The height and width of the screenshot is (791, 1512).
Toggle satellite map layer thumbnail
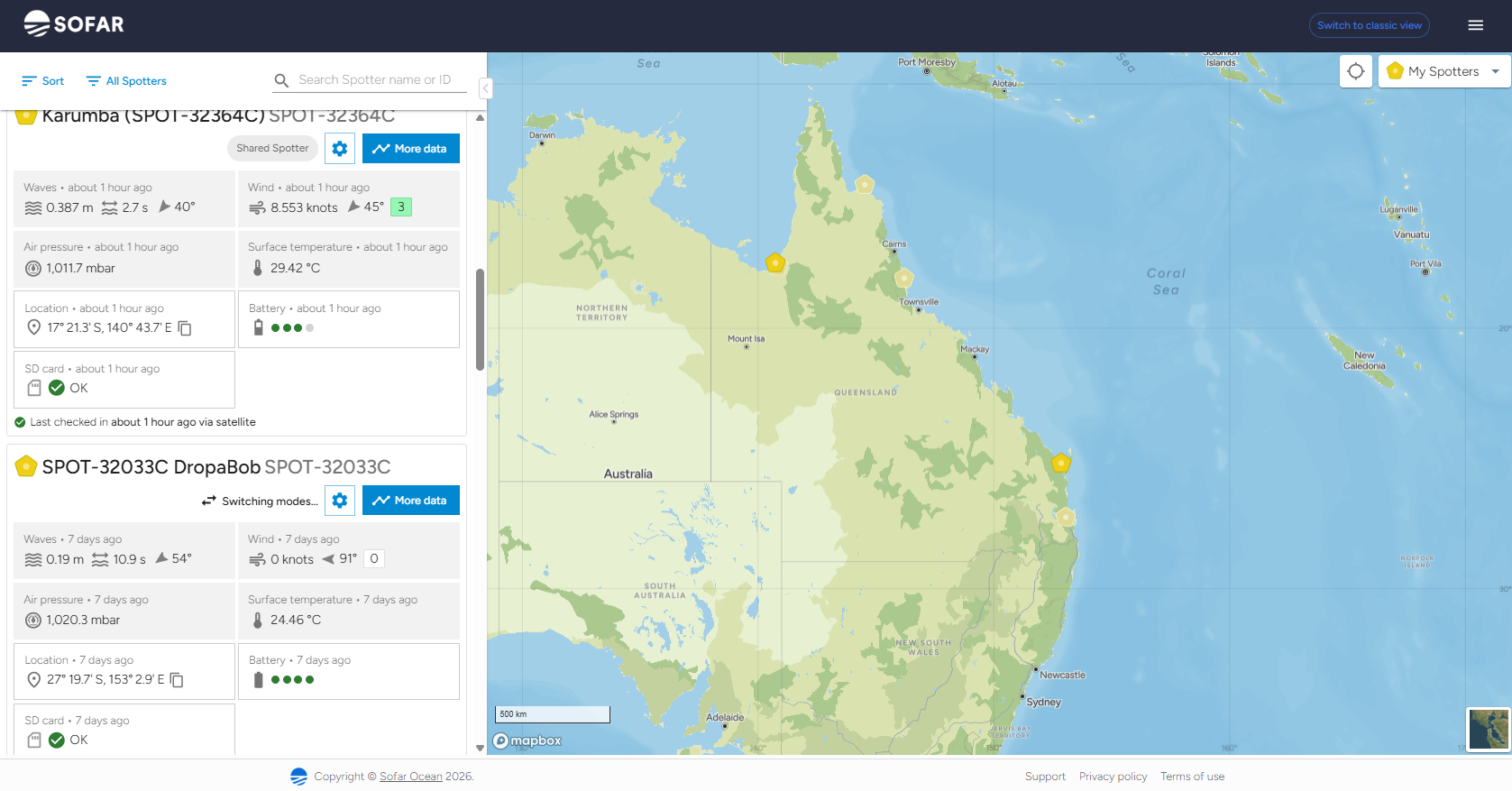coord(1489,730)
